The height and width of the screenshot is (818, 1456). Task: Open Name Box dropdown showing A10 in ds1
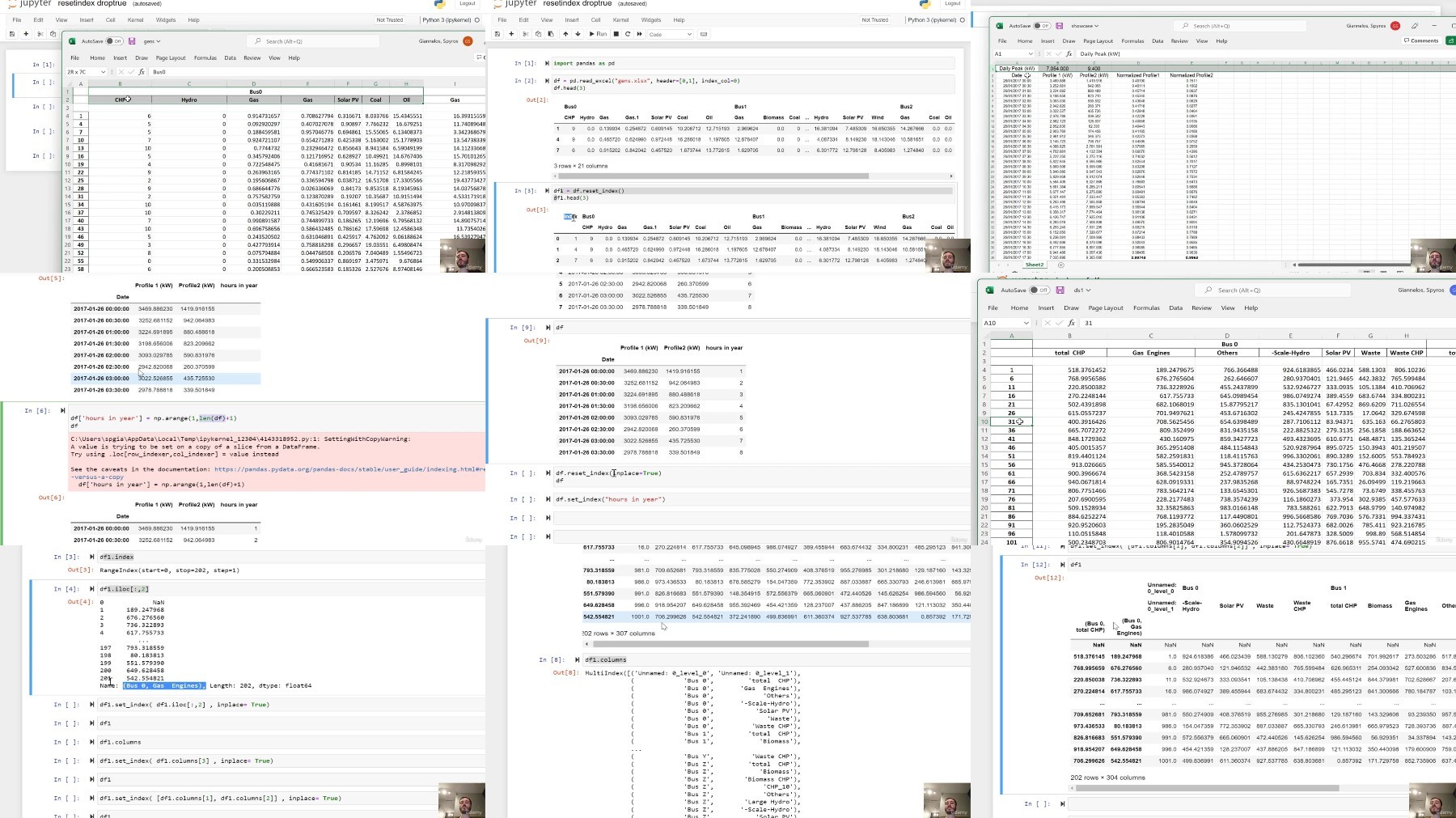pos(1026,323)
